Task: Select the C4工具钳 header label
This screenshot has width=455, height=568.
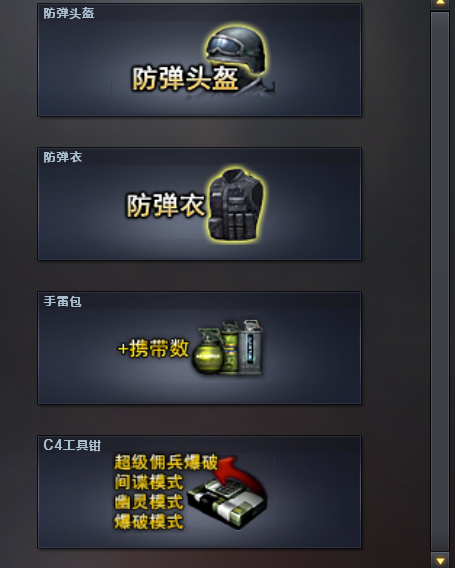Action: tap(72, 445)
